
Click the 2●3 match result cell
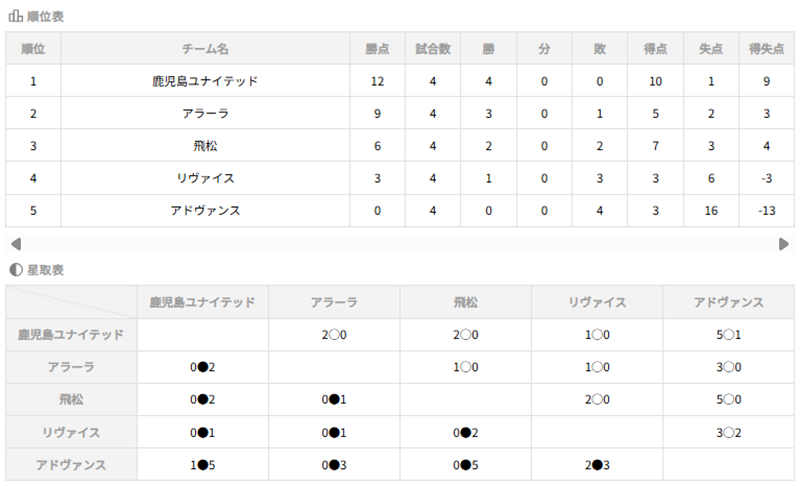(598, 465)
